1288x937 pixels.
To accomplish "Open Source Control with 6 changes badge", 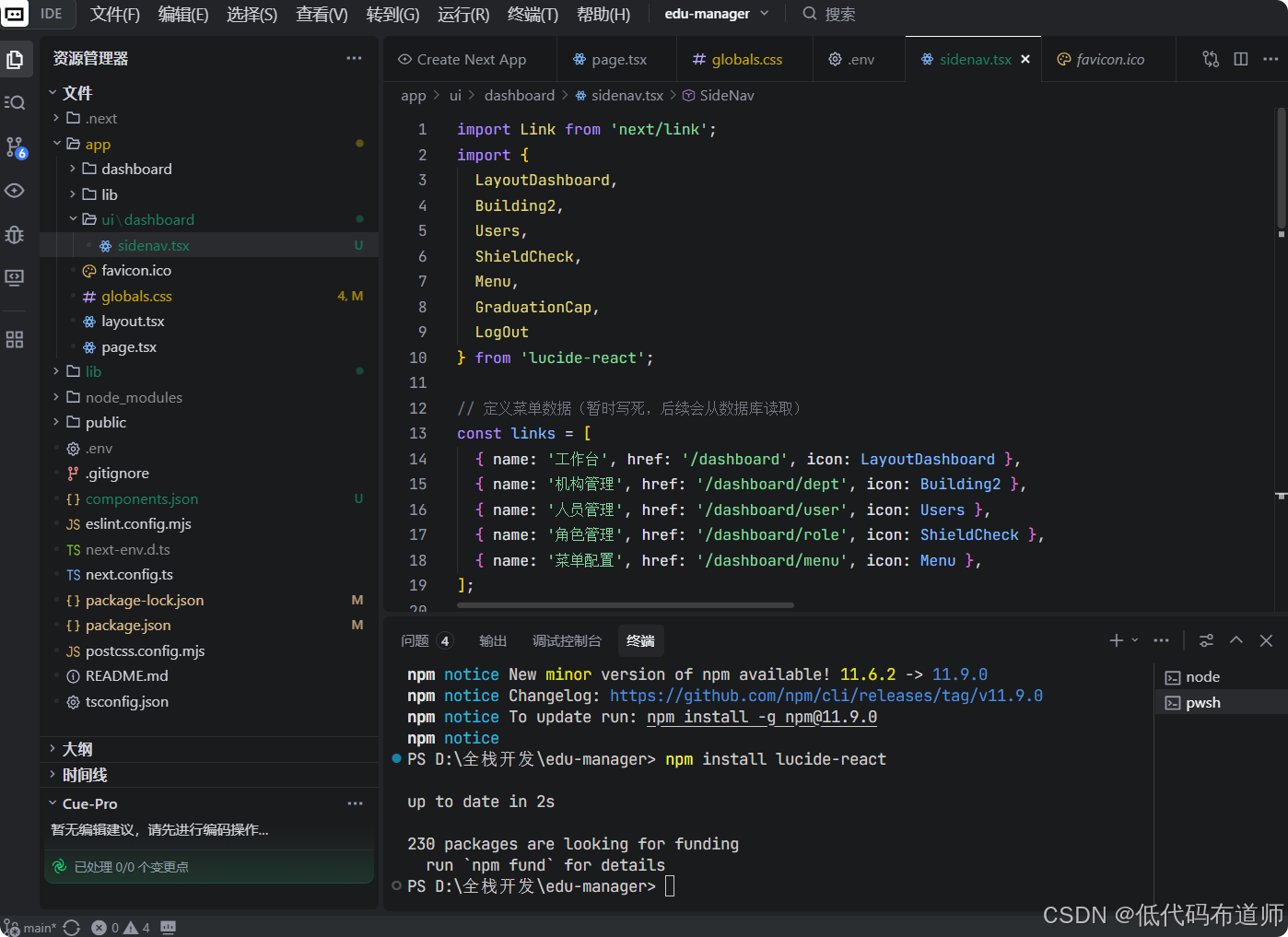I will [x=16, y=147].
